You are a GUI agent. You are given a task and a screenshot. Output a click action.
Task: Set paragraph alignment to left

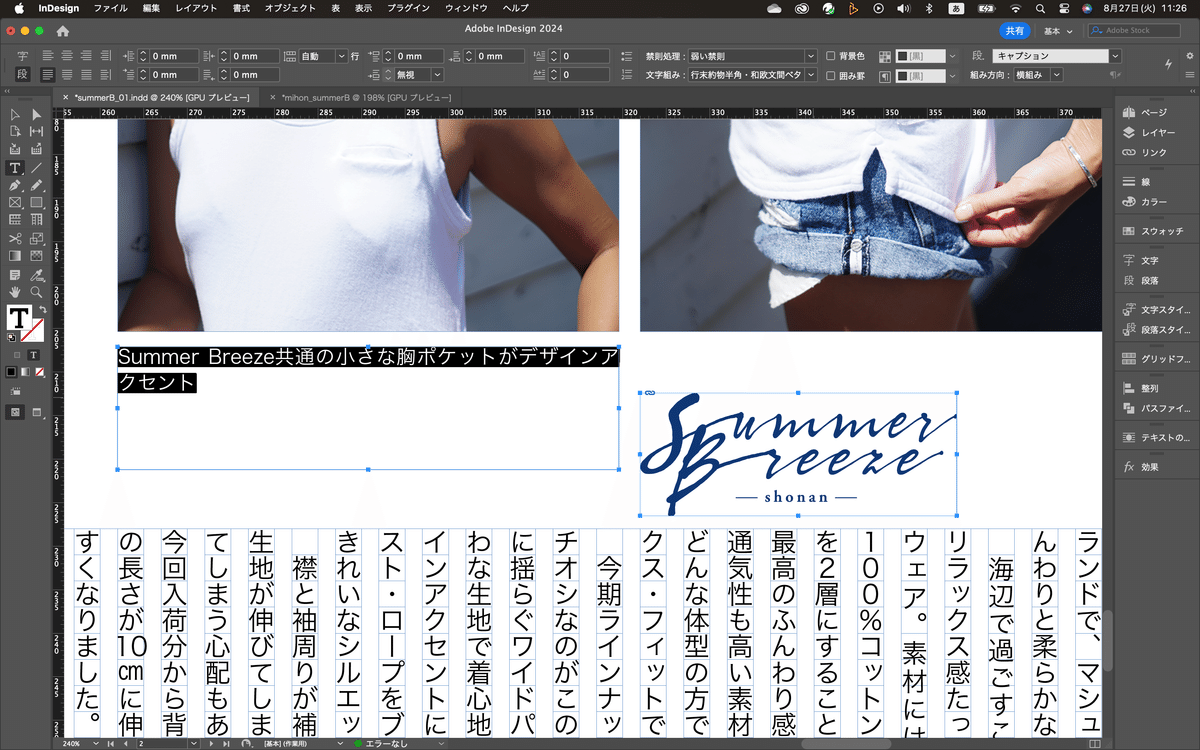tap(47, 56)
